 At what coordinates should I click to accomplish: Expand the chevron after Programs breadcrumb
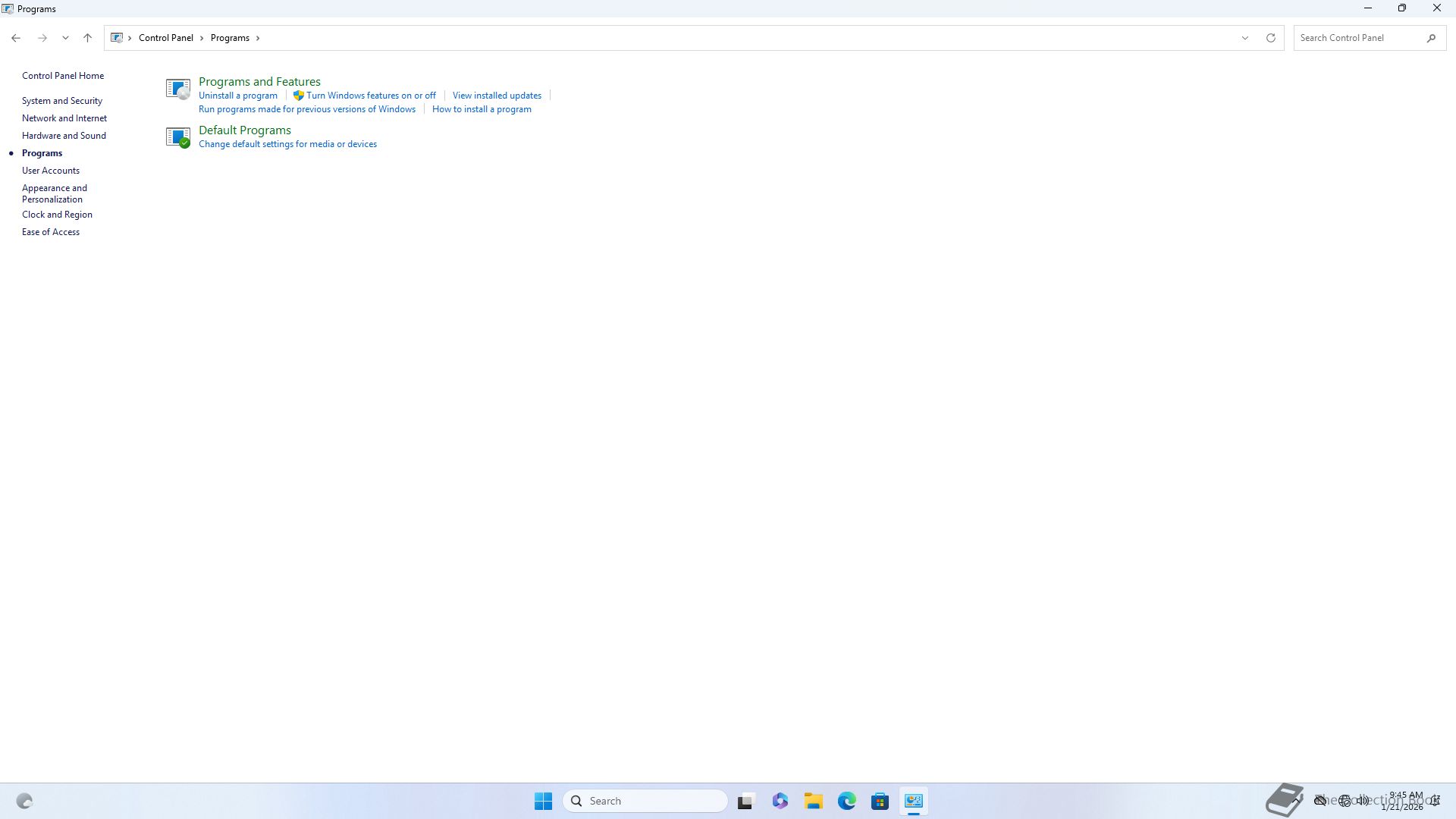point(258,38)
